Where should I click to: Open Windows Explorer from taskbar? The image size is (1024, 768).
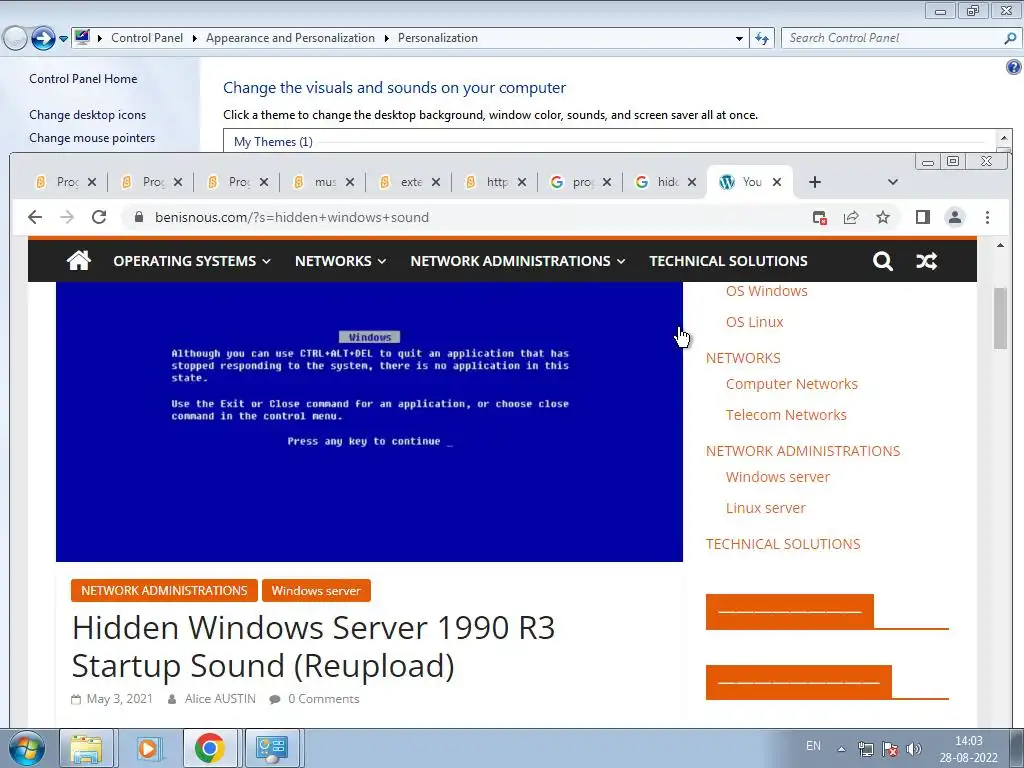point(86,748)
